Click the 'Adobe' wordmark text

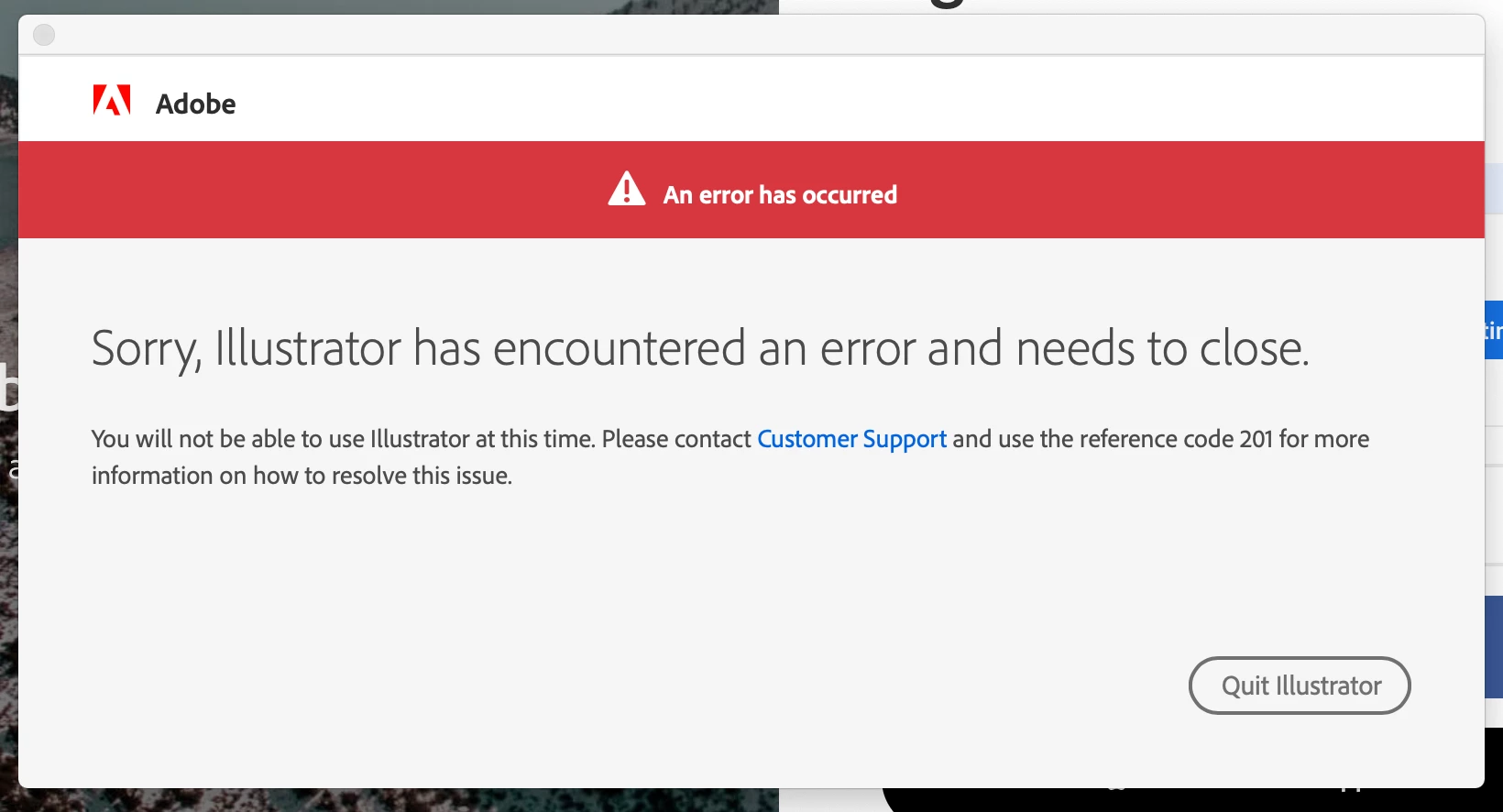pos(196,104)
